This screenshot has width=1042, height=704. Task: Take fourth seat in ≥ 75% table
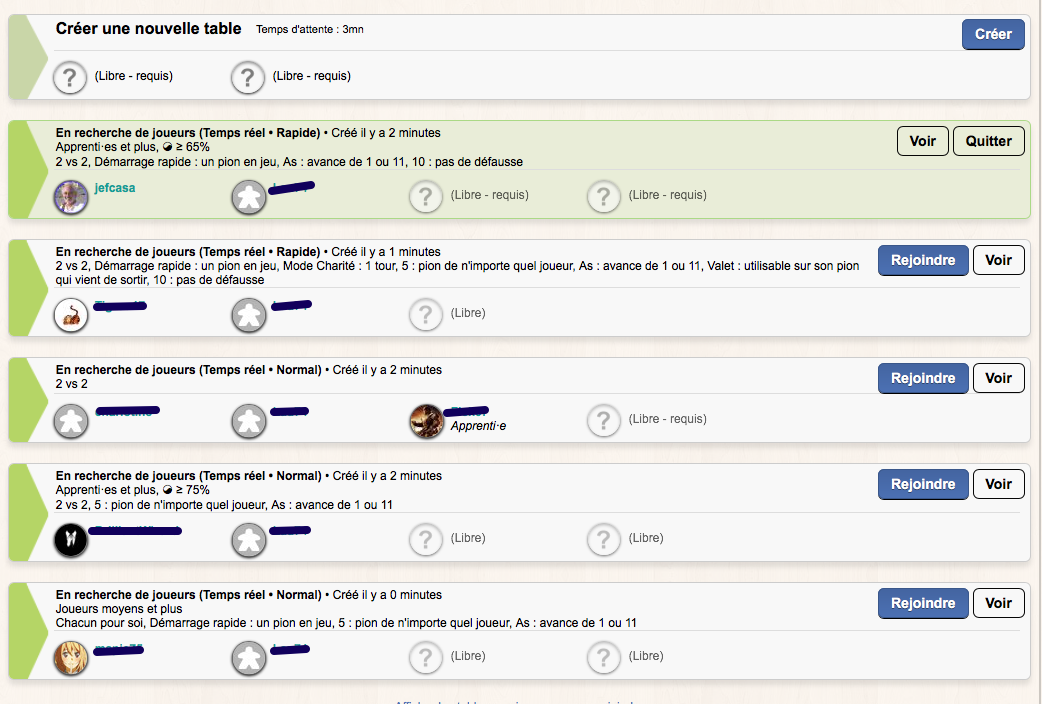pos(604,539)
